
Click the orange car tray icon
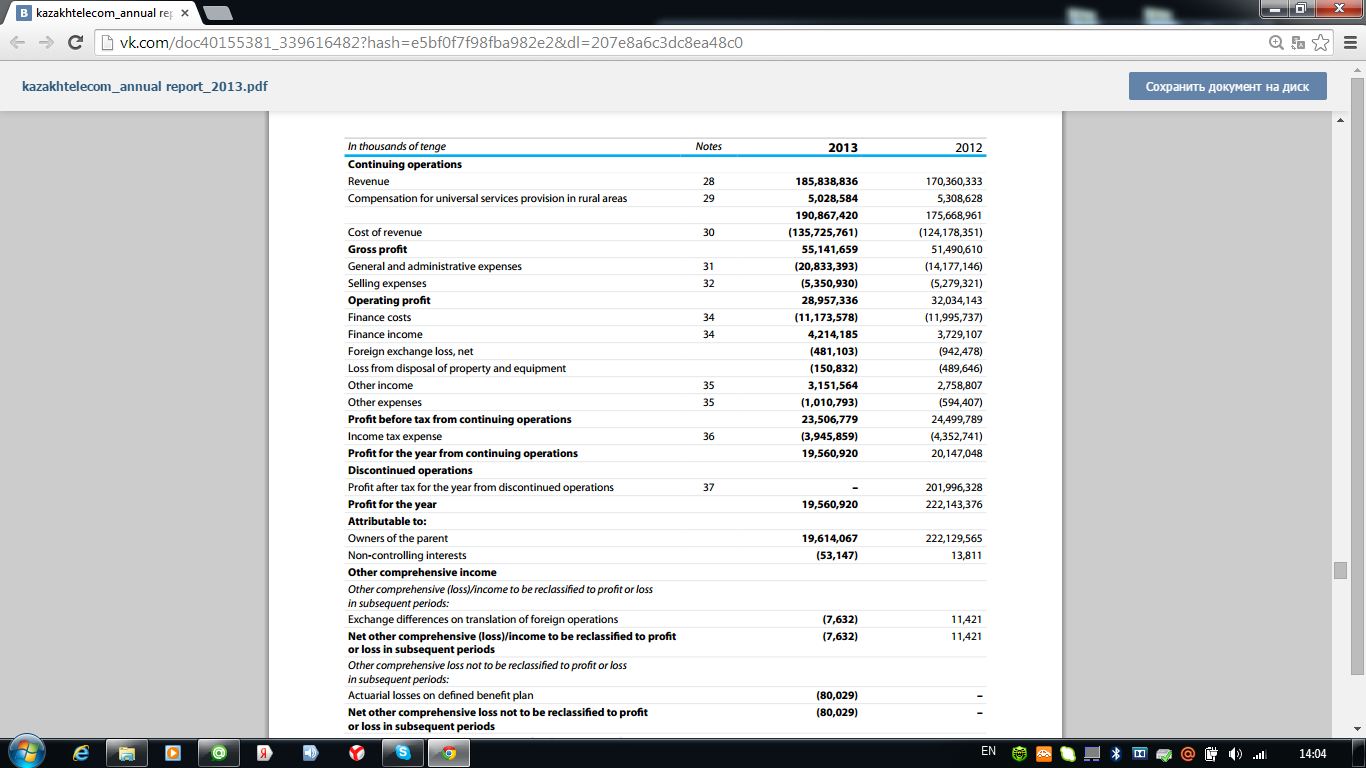(x=1044, y=753)
